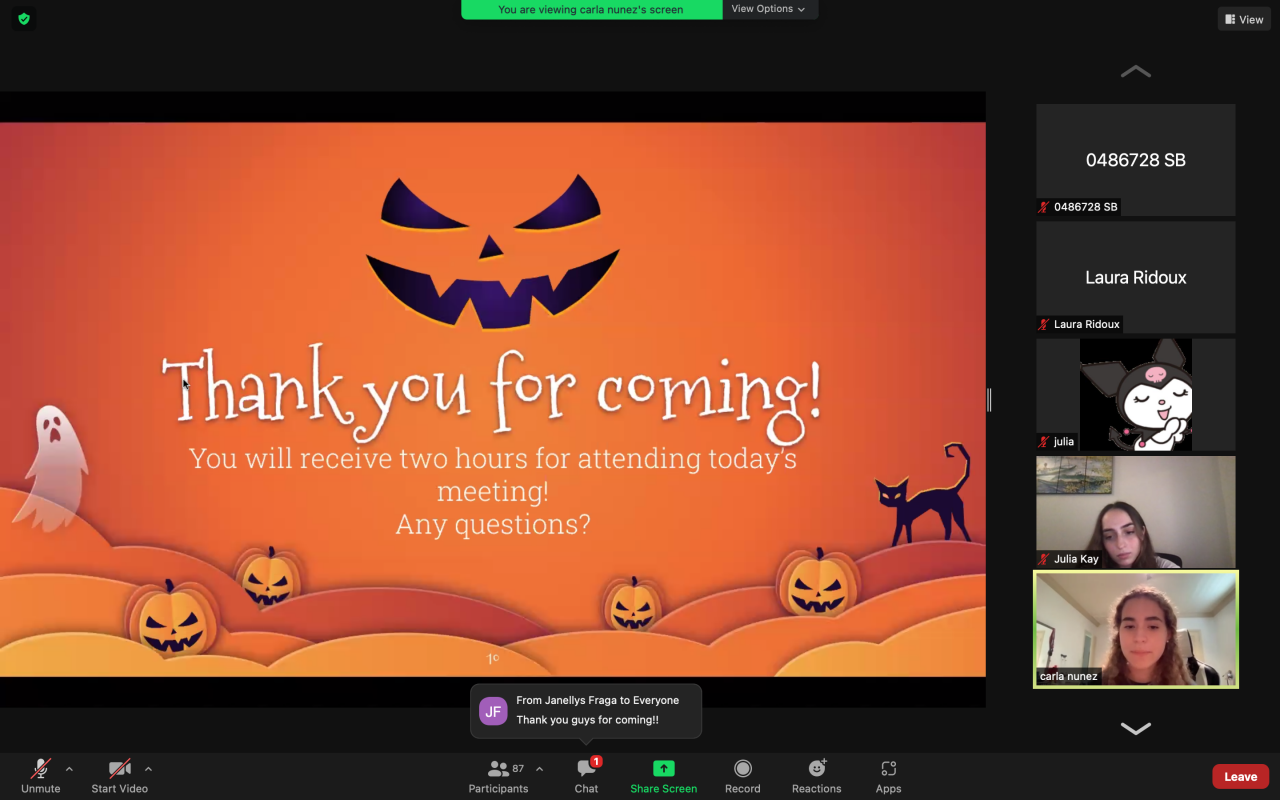
Task: Open the View Options dropdown
Action: click(x=768, y=9)
